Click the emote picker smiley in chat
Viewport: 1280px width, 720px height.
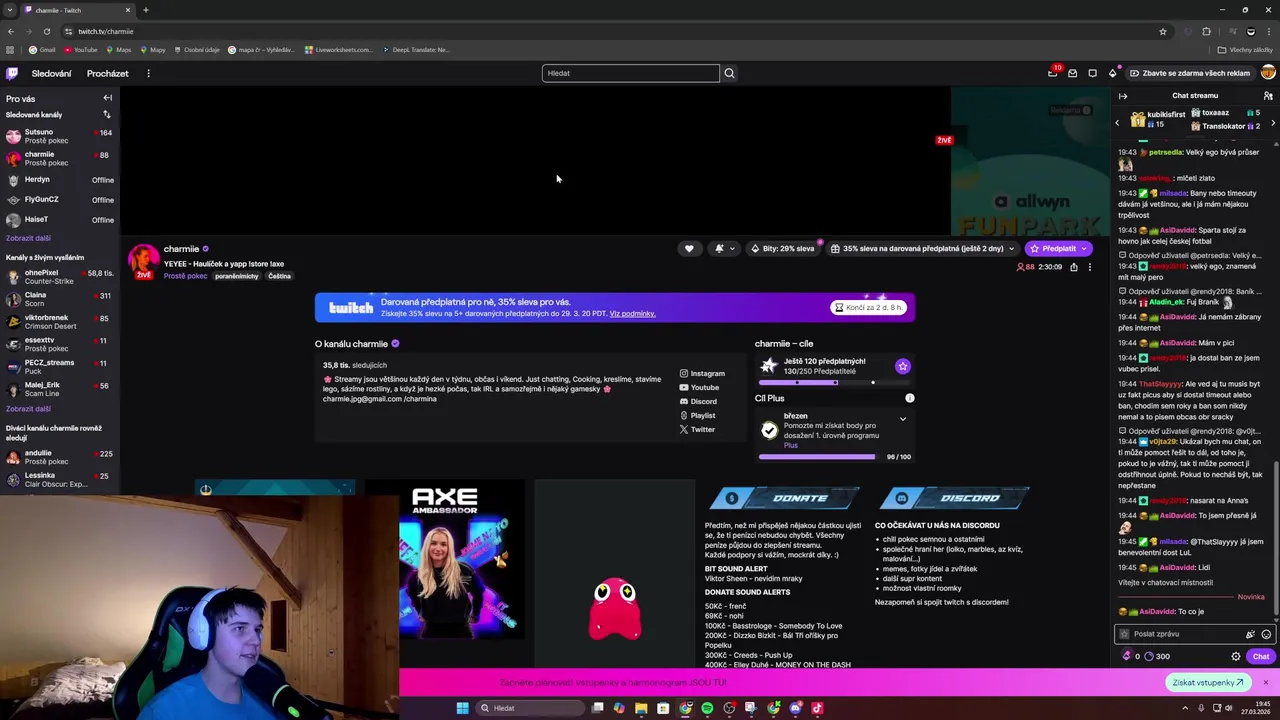pyautogui.click(x=1266, y=634)
